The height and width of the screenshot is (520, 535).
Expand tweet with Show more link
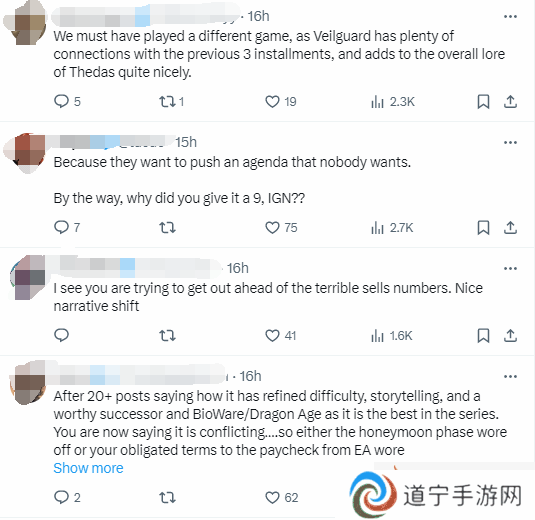[88, 468]
